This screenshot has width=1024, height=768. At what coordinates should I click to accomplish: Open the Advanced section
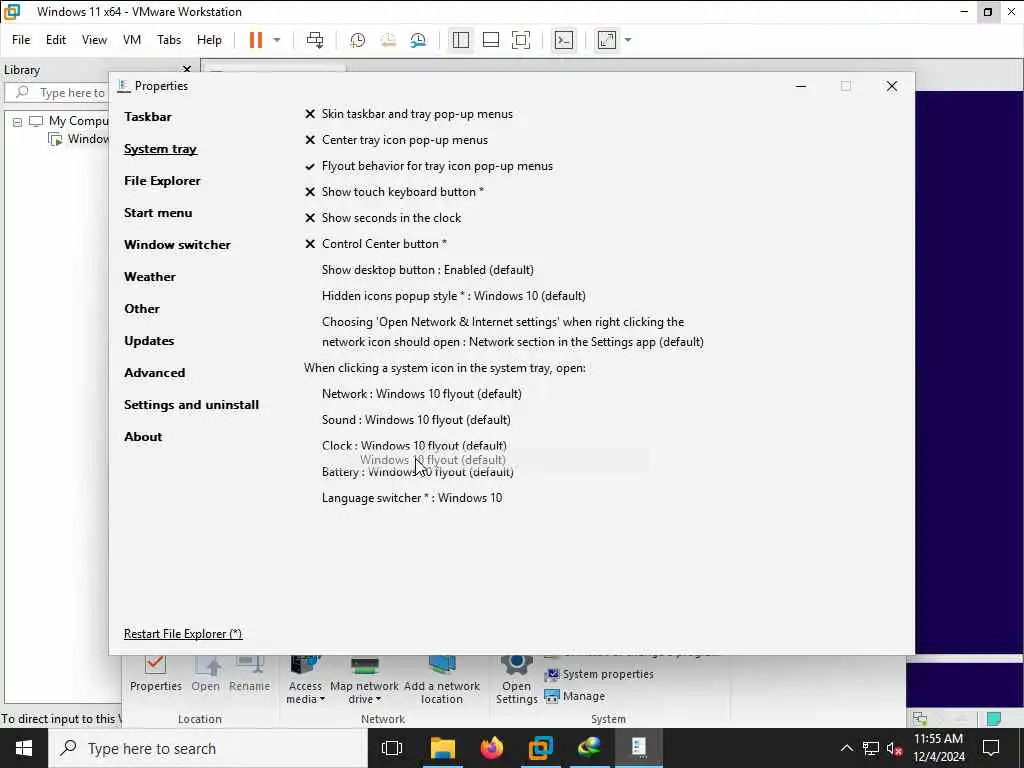click(x=154, y=373)
